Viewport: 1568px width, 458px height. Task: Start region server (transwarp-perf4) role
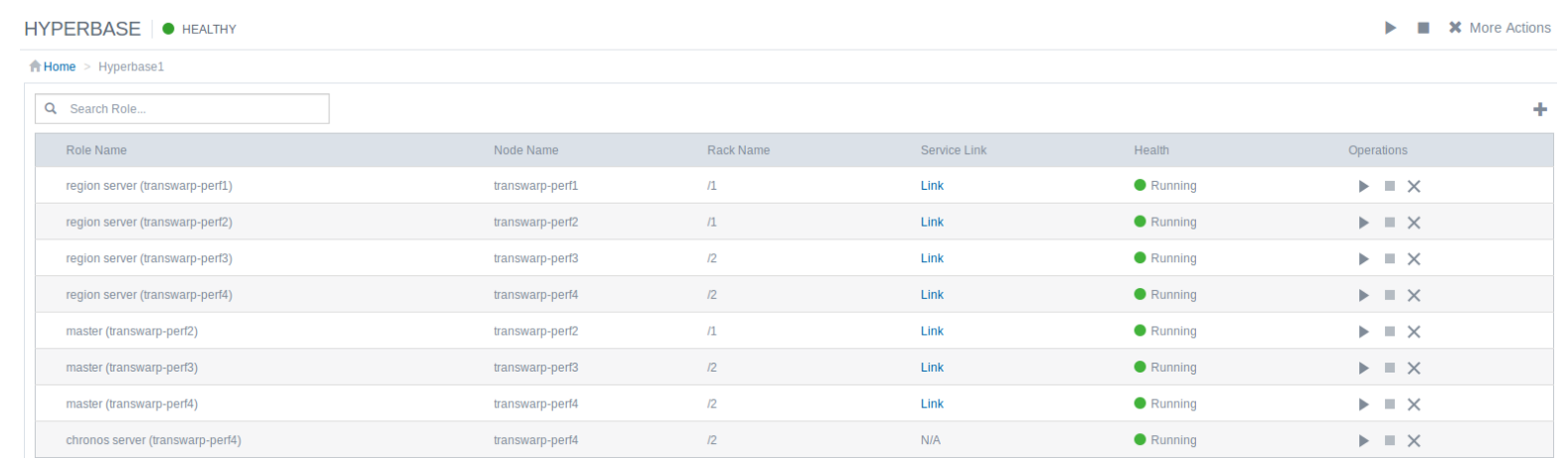[x=1363, y=296]
